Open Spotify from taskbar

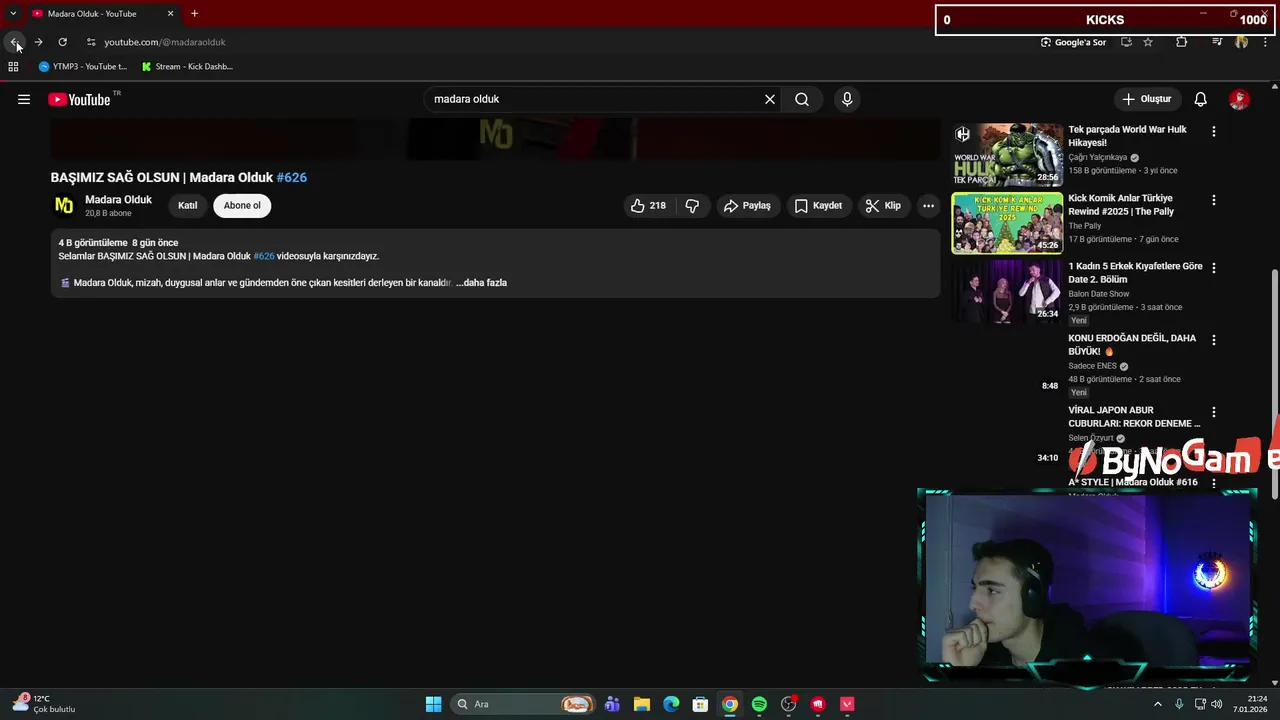[x=759, y=704]
